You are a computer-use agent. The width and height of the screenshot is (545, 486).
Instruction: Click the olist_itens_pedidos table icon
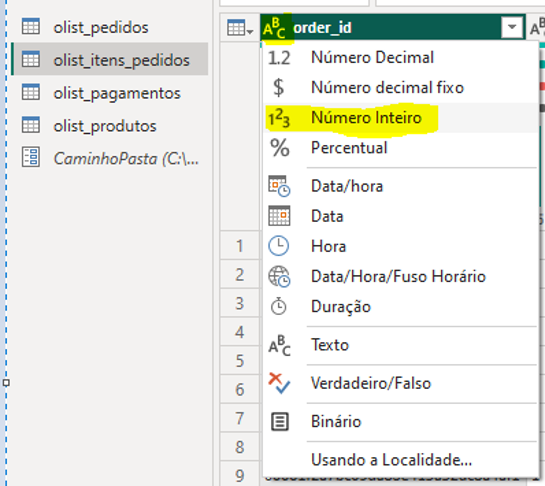31,59
